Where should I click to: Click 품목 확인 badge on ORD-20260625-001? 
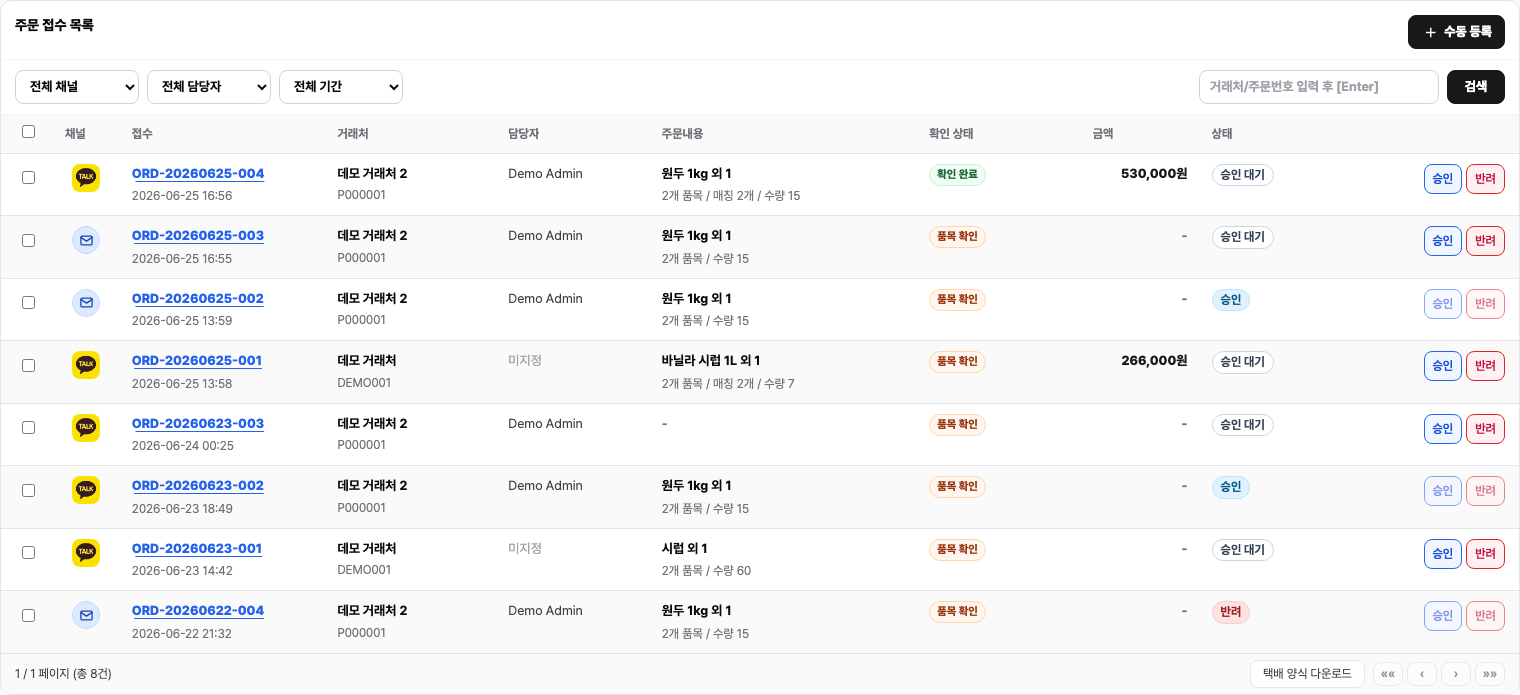click(x=957, y=362)
